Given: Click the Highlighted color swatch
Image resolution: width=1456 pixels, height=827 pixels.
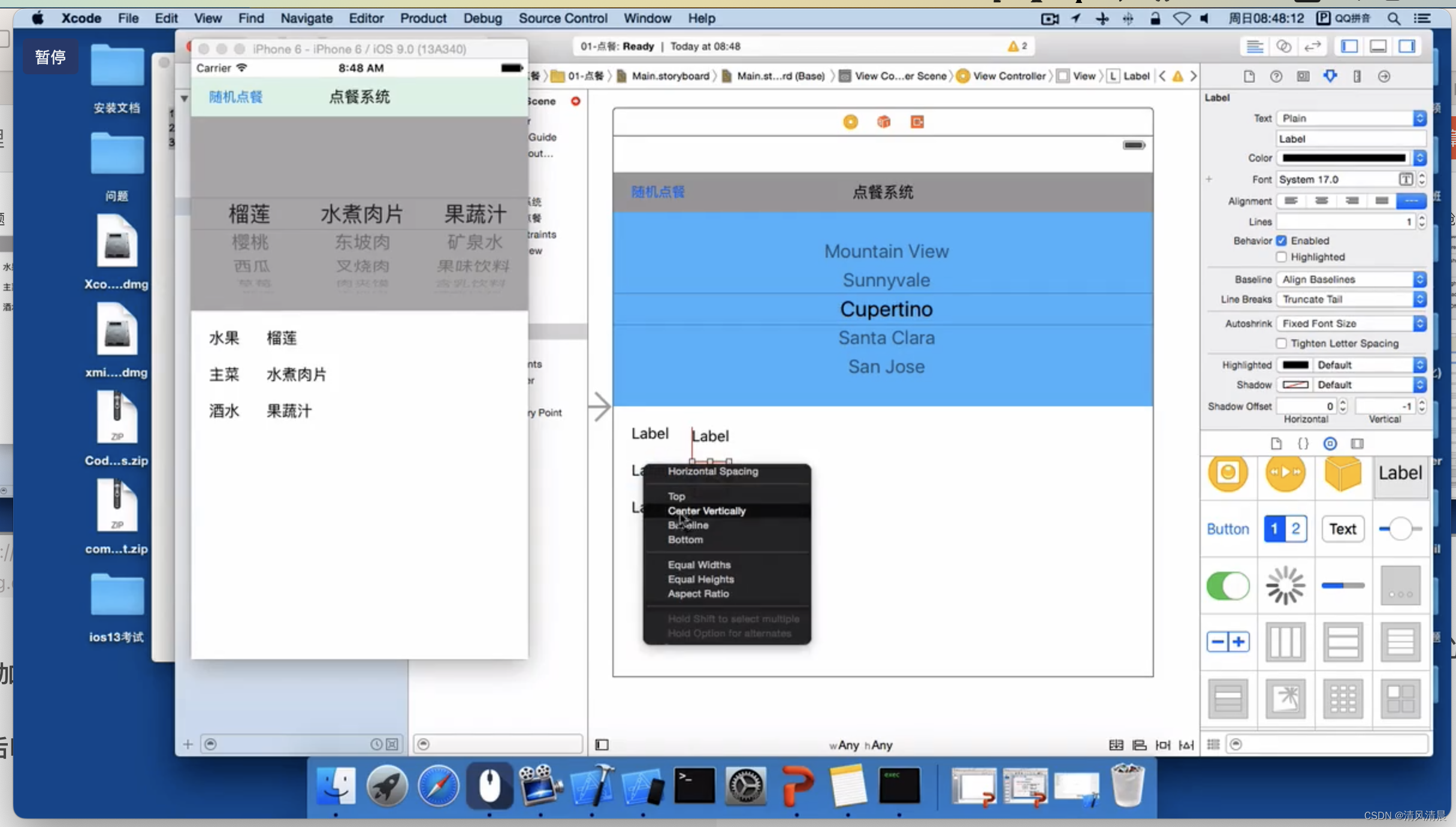Looking at the screenshot, I should coord(1295,365).
